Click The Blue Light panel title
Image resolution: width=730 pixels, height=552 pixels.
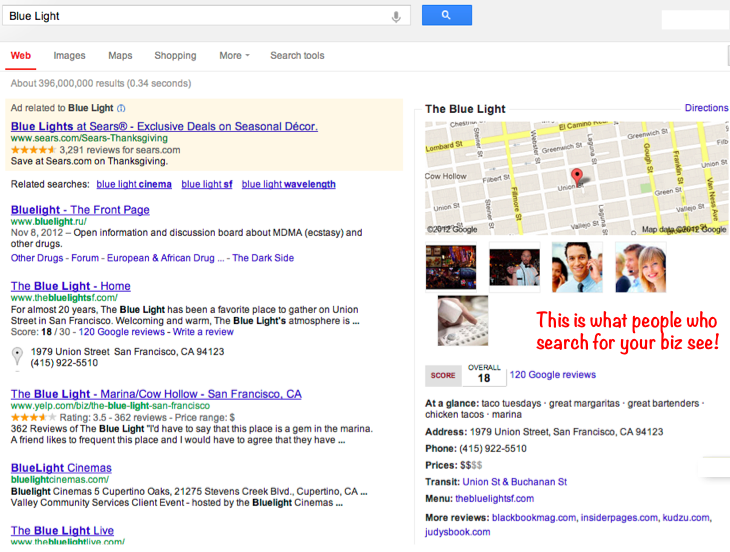[465, 109]
